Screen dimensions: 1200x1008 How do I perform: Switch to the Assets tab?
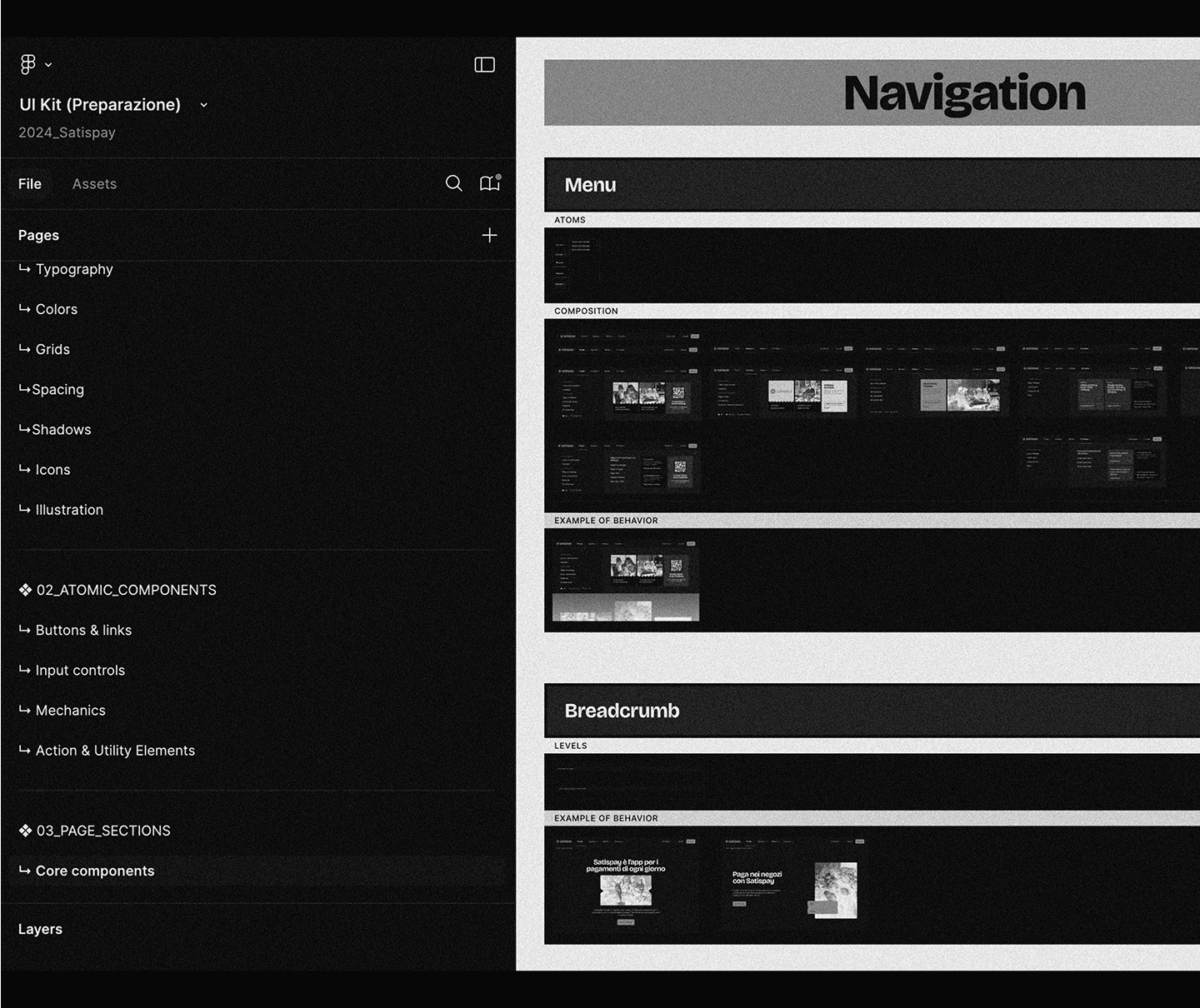coord(94,184)
